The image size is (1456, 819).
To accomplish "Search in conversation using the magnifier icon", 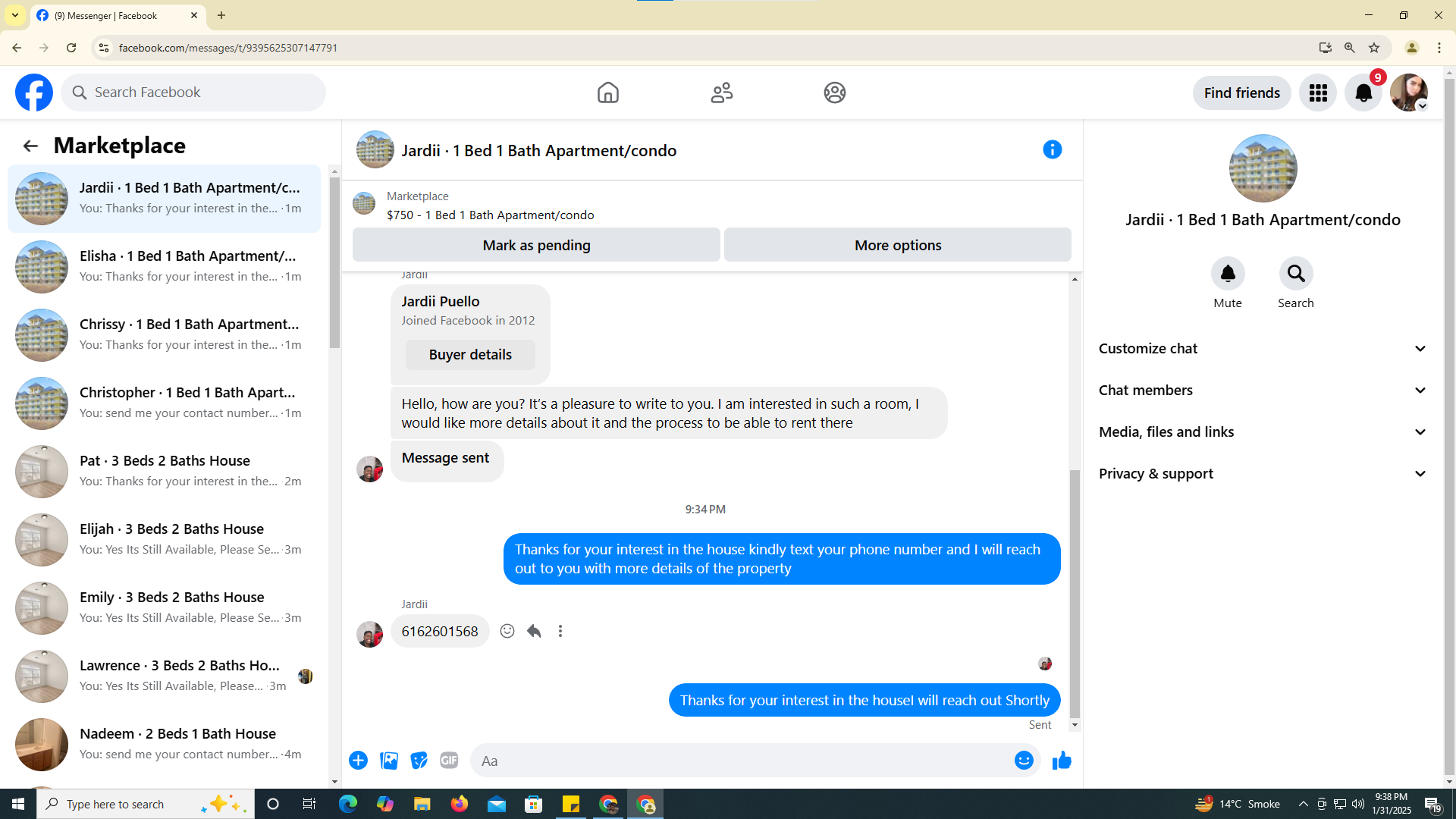I will pos(1296,274).
